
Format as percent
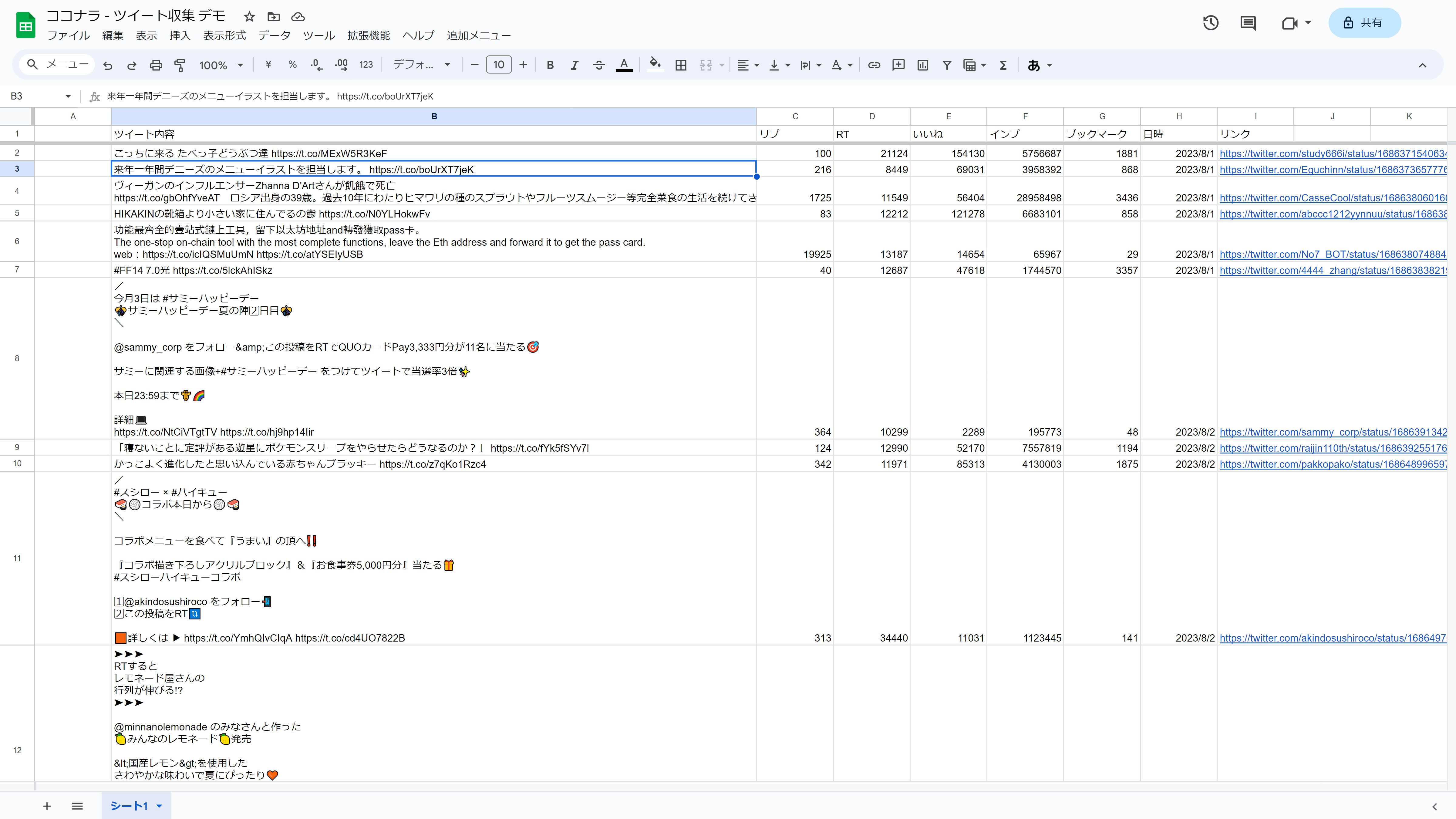(x=292, y=65)
